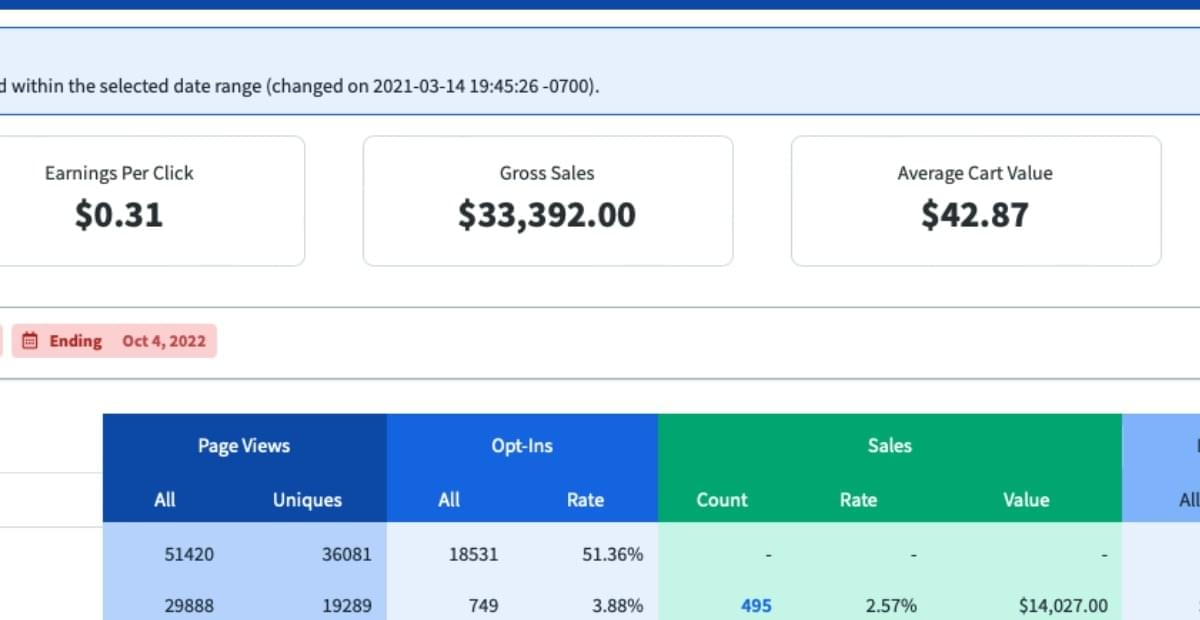
Task: Select the 2.57% sales rate cell
Action: point(890,605)
